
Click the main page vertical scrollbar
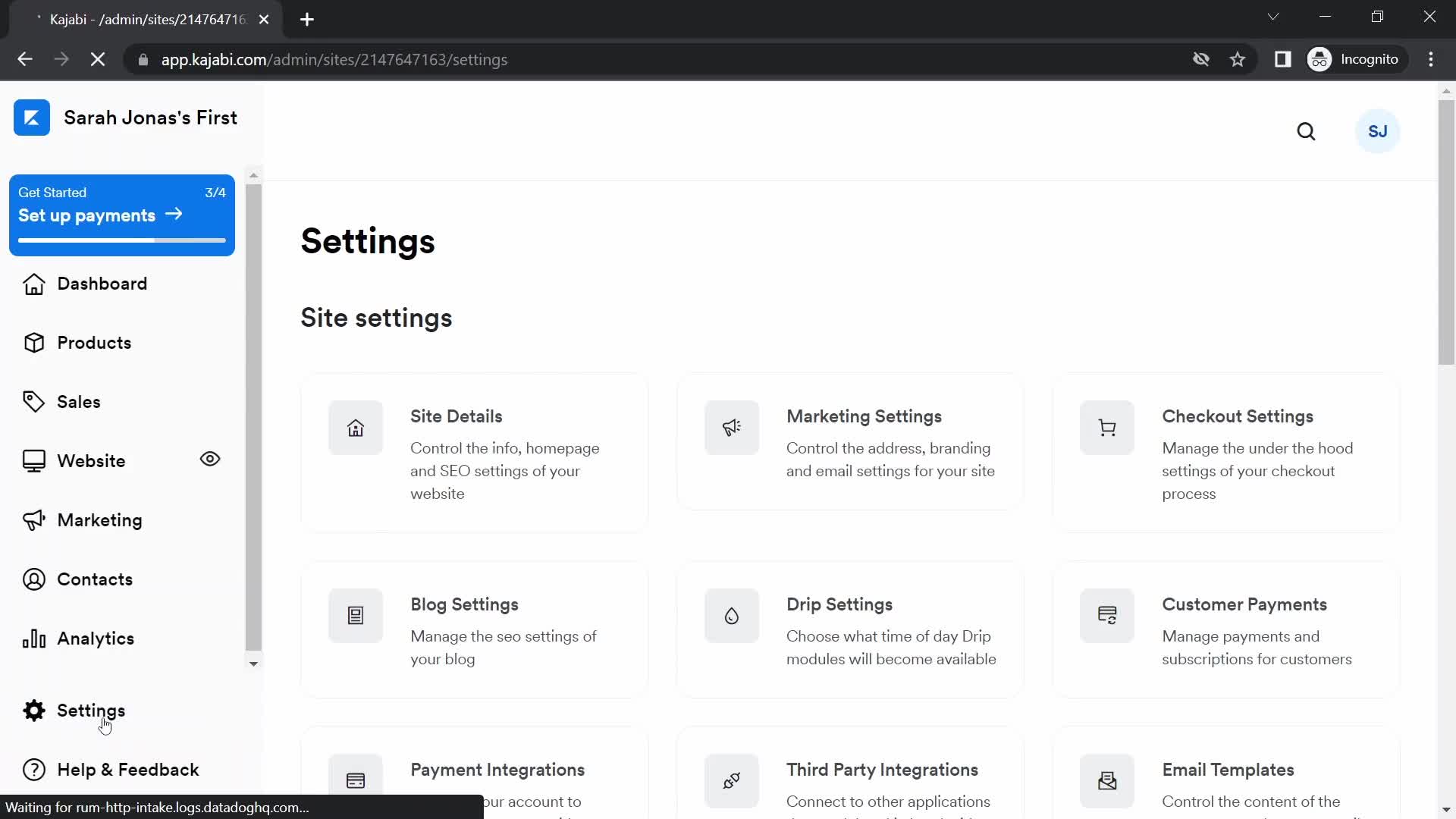coord(1446,233)
